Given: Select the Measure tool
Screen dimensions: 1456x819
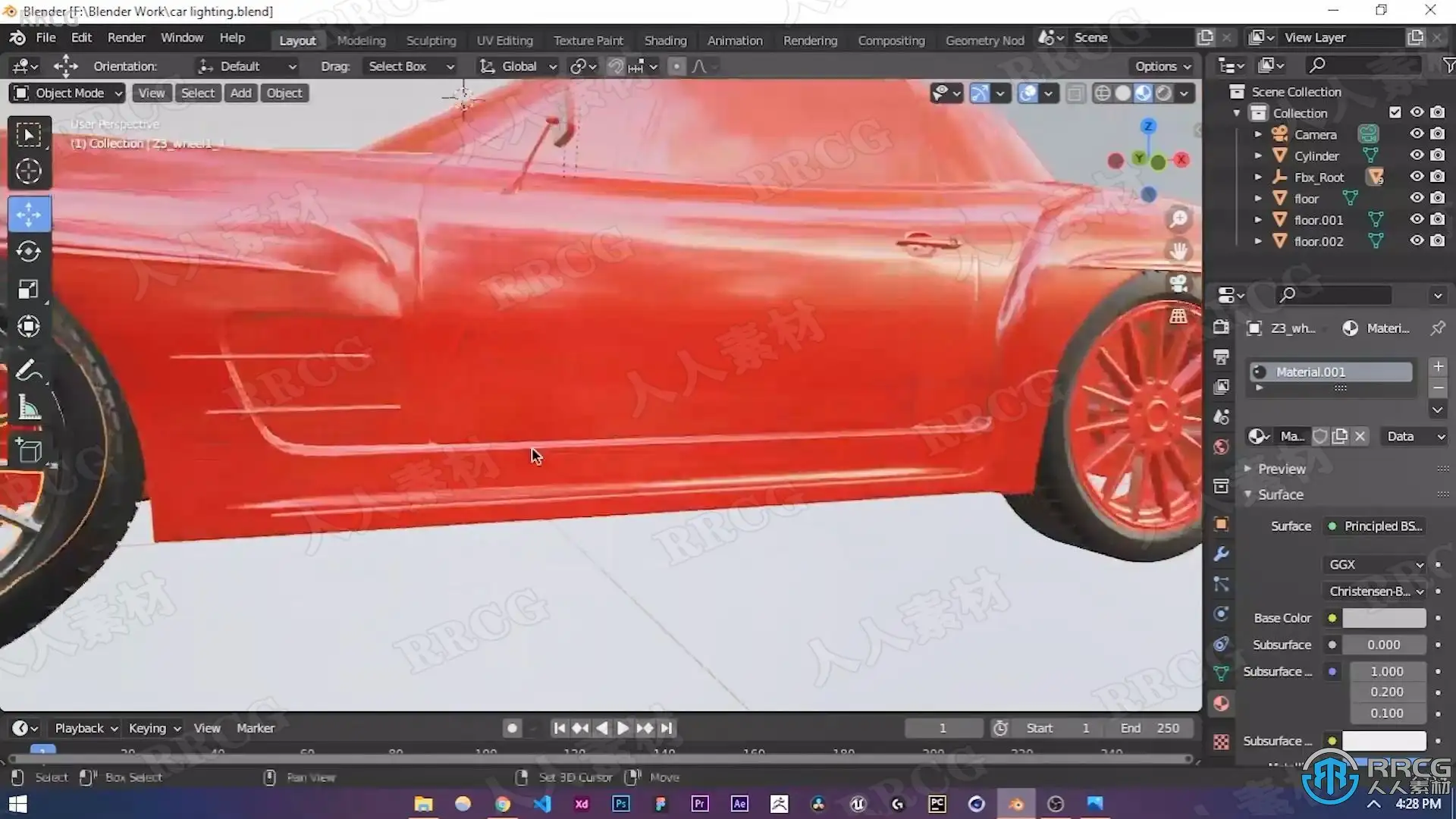Looking at the screenshot, I should point(29,409).
